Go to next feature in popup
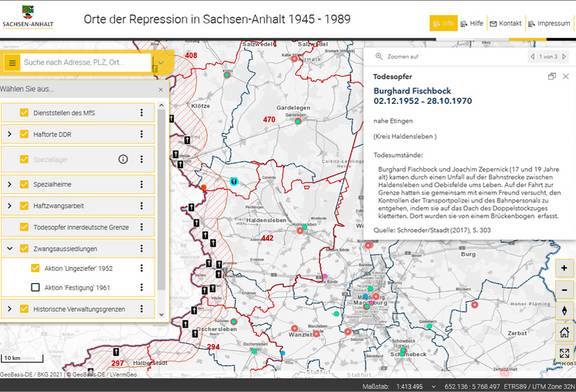Image resolution: width=576 pixels, height=392 pixels. (x=565, y=57)
